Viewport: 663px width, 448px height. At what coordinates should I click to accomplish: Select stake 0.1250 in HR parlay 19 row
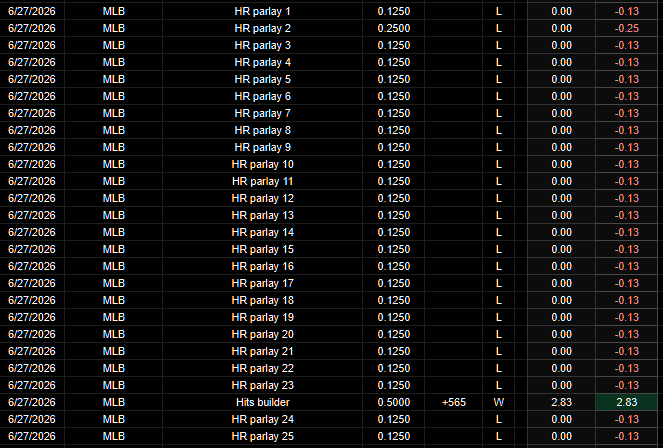393,317
